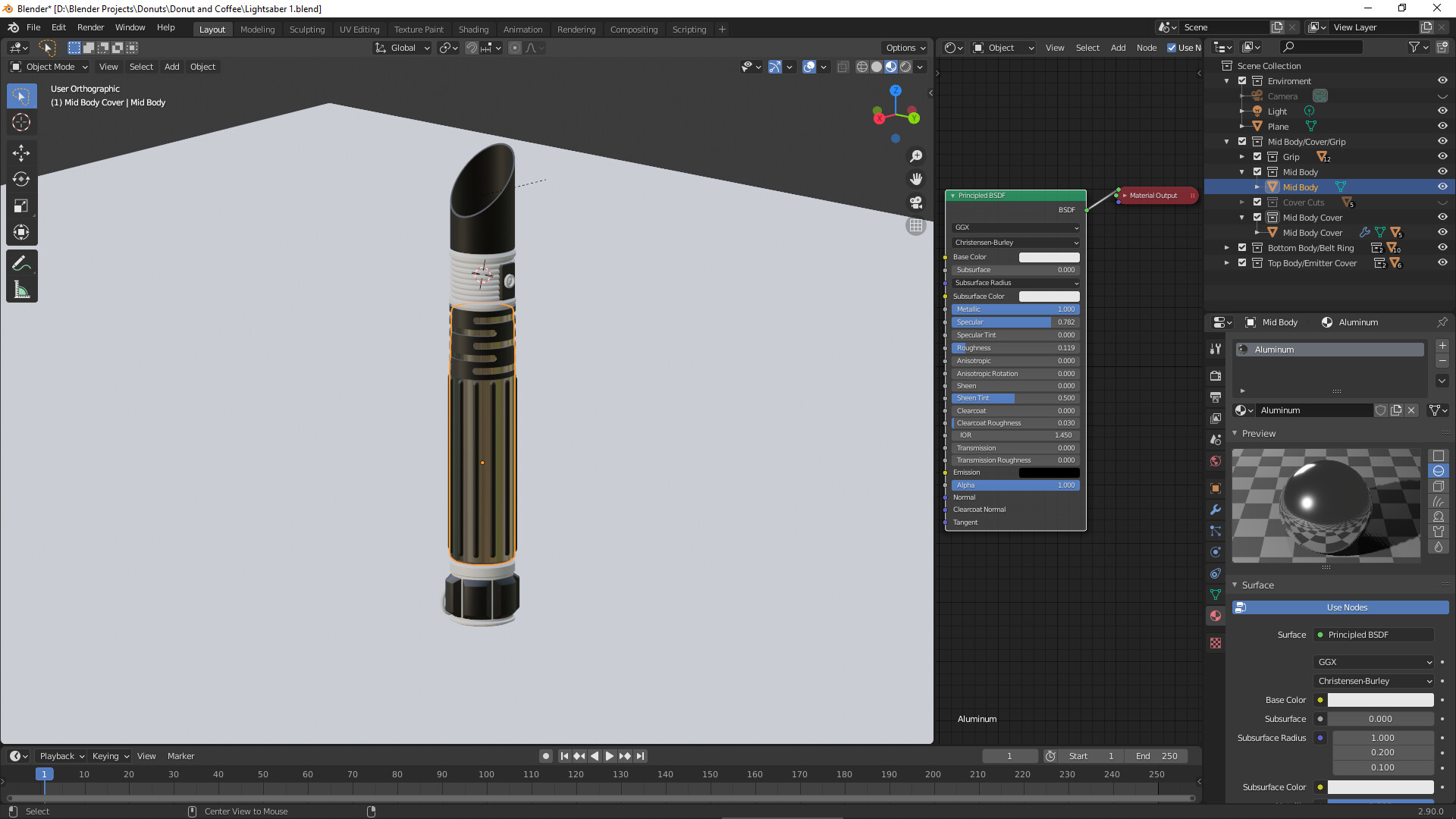Click the Use Nodes button in Surface panel
This screenshot has height=819, width=1456.
1340,607
